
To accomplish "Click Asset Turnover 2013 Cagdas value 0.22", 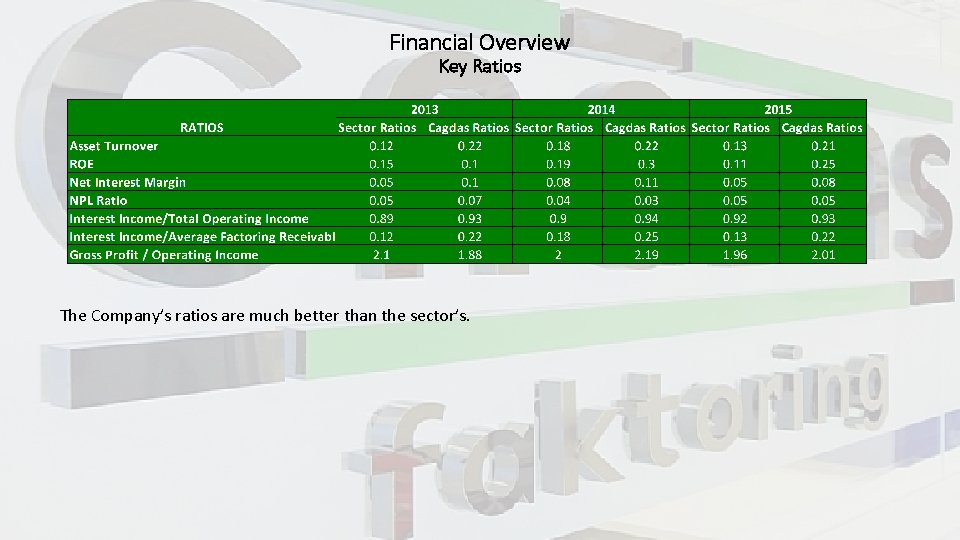I will [x=470, y=146].
